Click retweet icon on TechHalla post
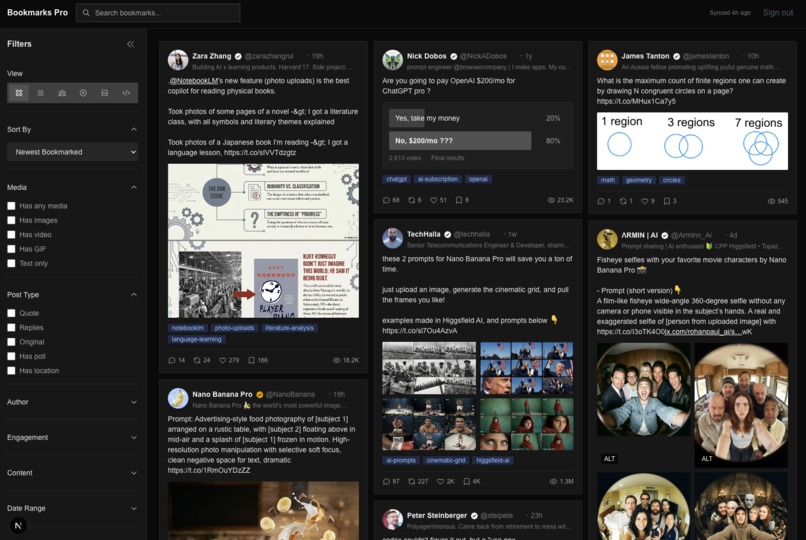This screenshot has height=540, width=806. click(411, 481)
